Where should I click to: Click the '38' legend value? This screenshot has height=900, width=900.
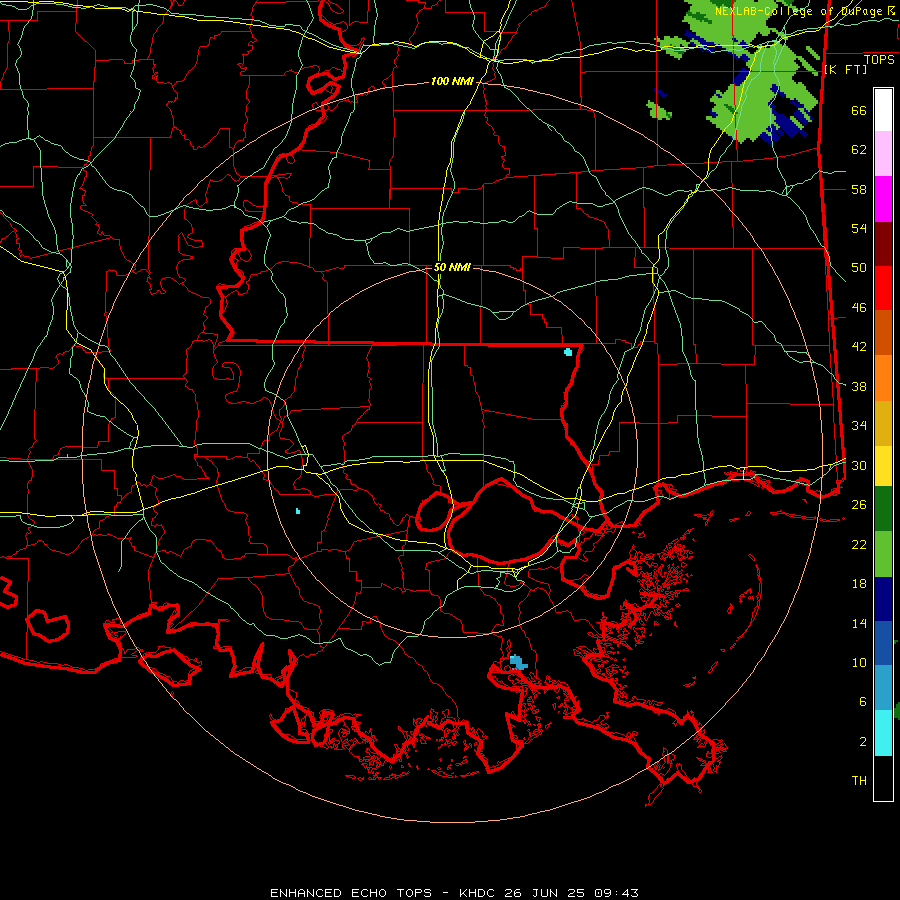click(x=859, y=386)
